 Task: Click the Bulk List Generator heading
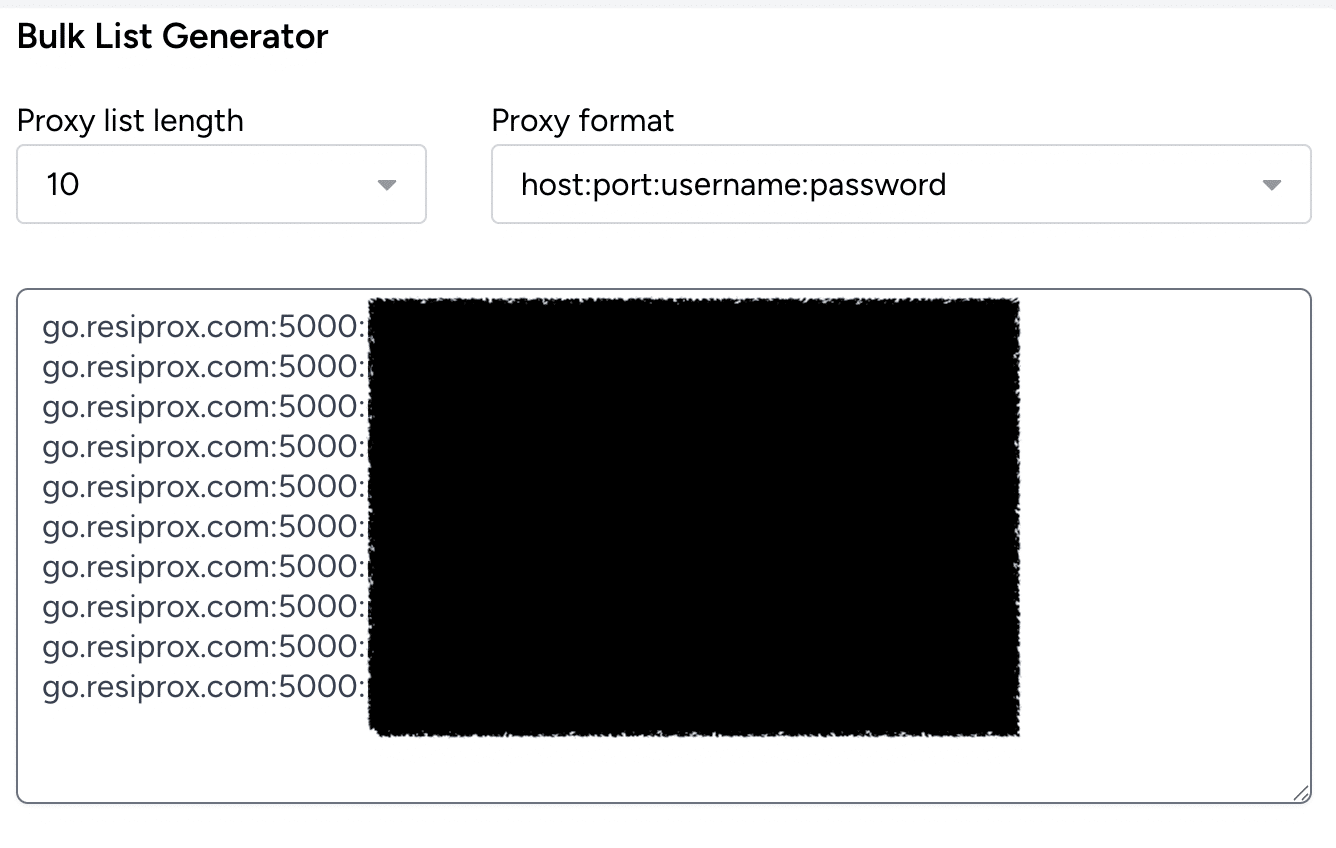pos(173,37)
